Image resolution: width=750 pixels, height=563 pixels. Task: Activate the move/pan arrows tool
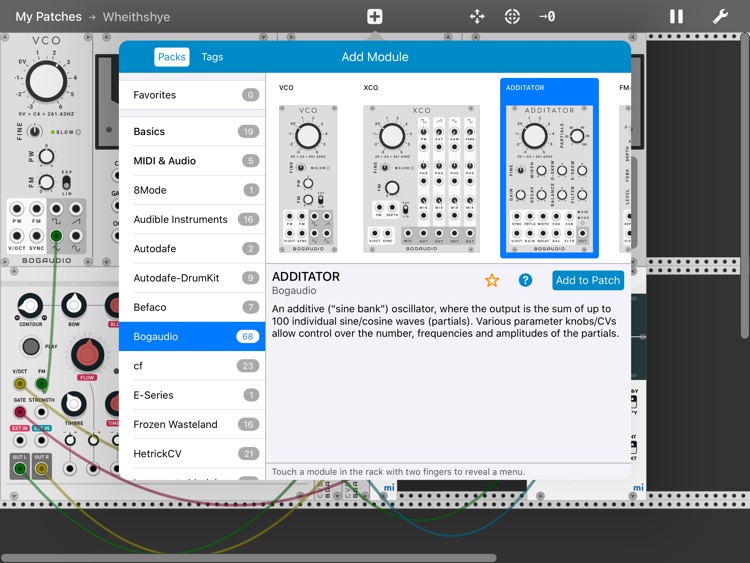[x=477, y=17]
